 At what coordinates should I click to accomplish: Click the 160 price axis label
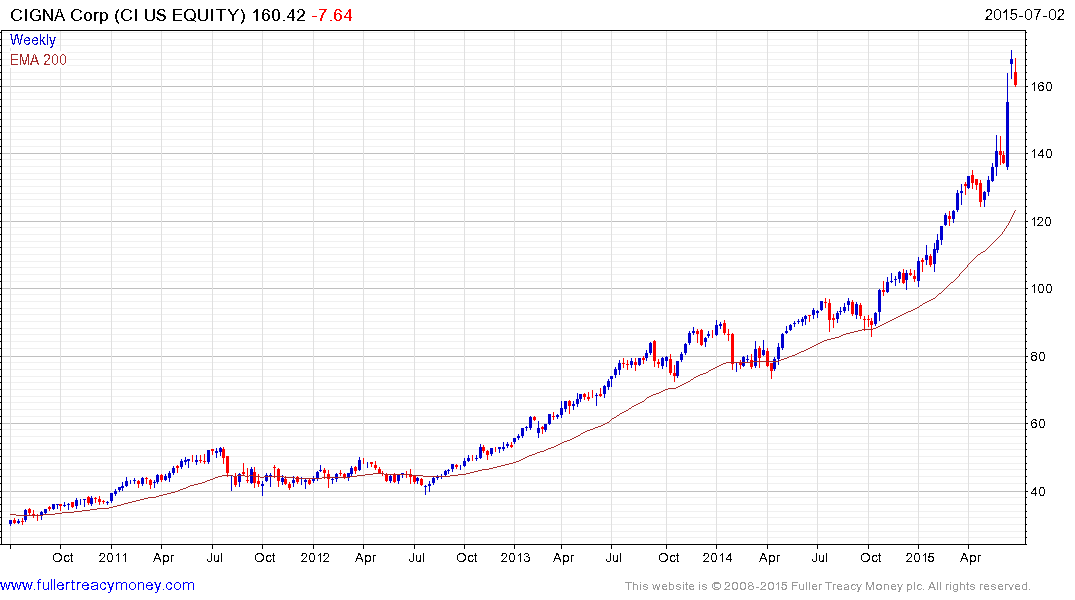coord(1041,87)
